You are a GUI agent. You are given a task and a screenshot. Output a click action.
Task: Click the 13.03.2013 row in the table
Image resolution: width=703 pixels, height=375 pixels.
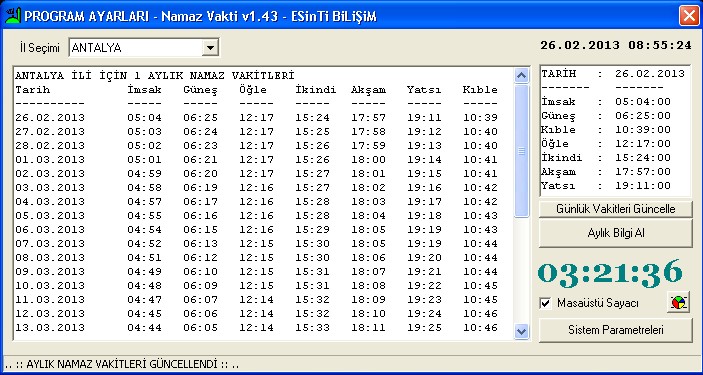256,328
